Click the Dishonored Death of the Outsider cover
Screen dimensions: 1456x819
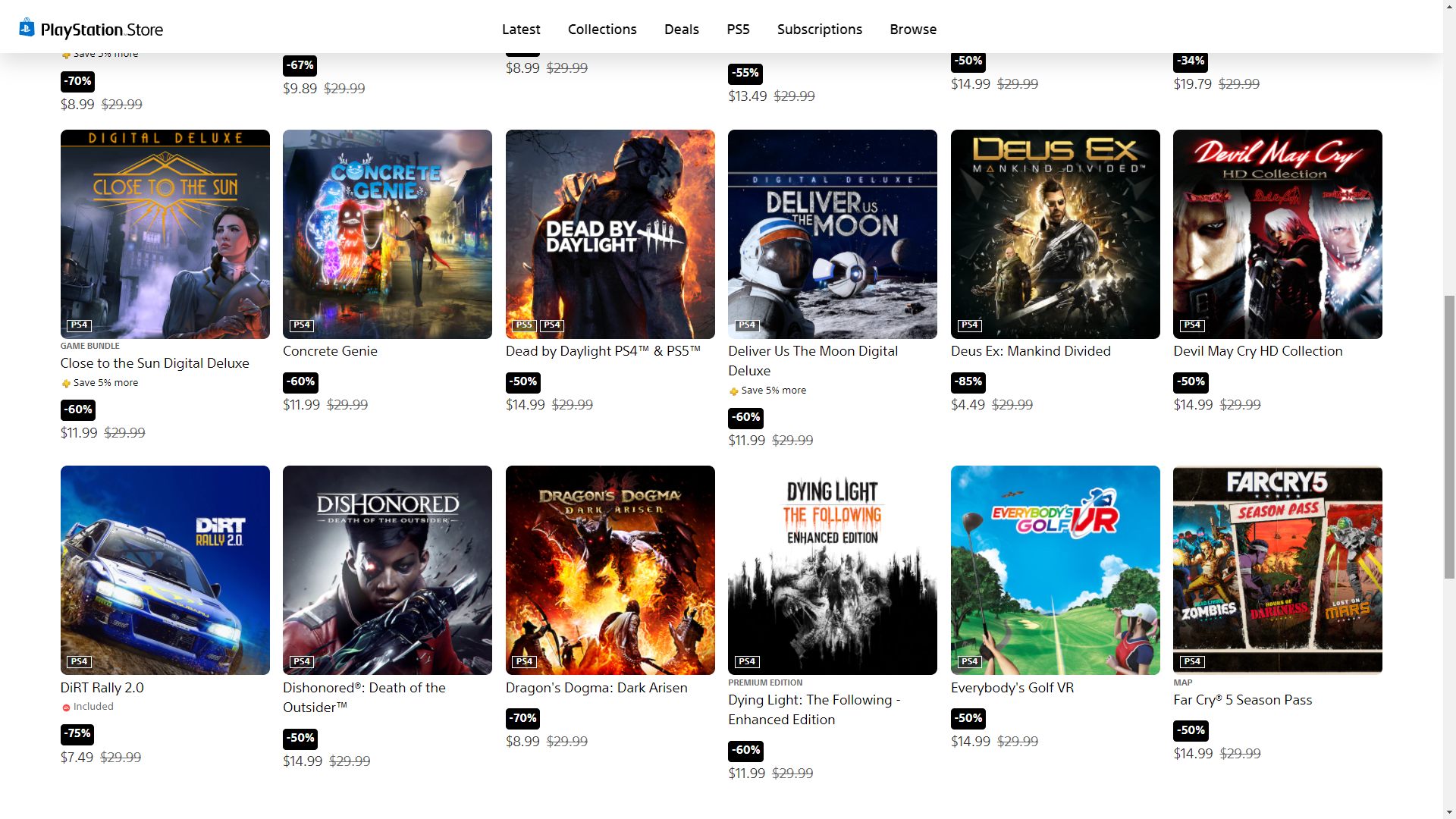coord(388,570)
